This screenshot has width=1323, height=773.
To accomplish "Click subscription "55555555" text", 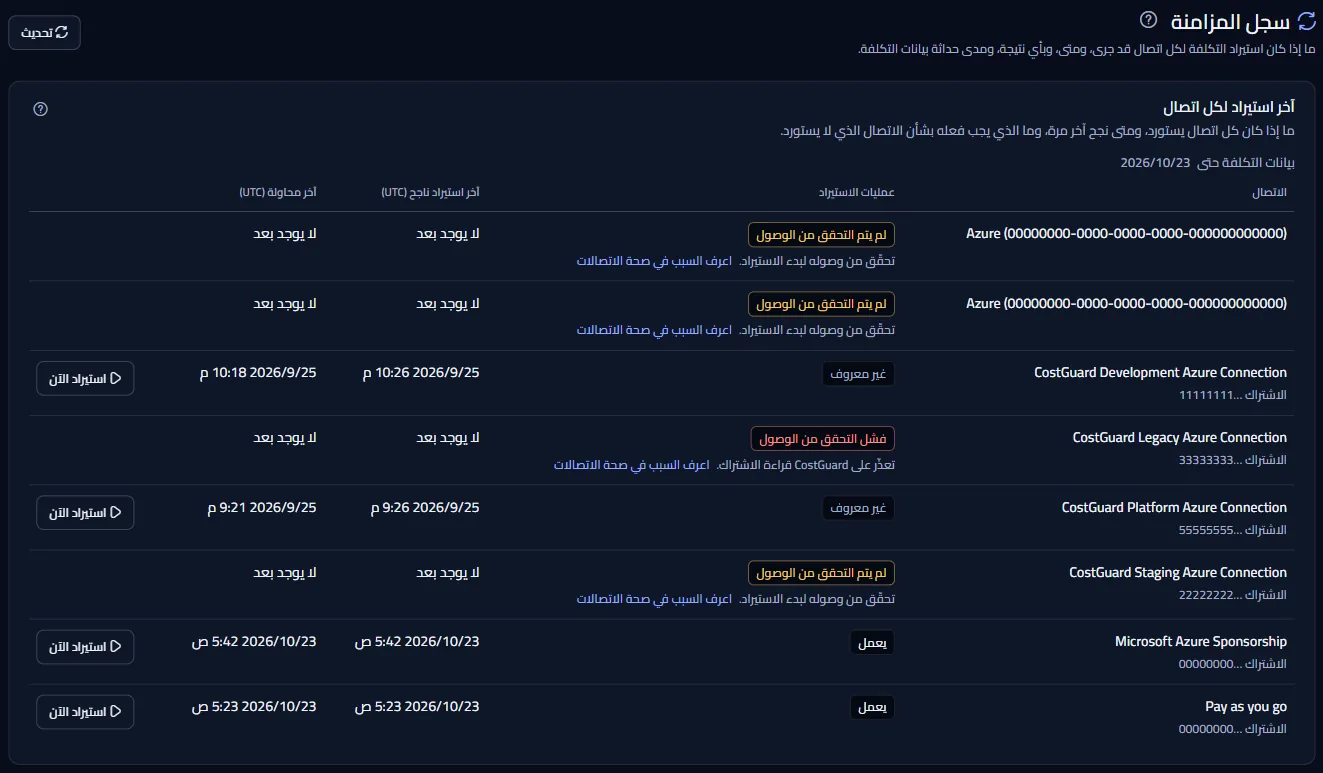I will click(1232, 530).
